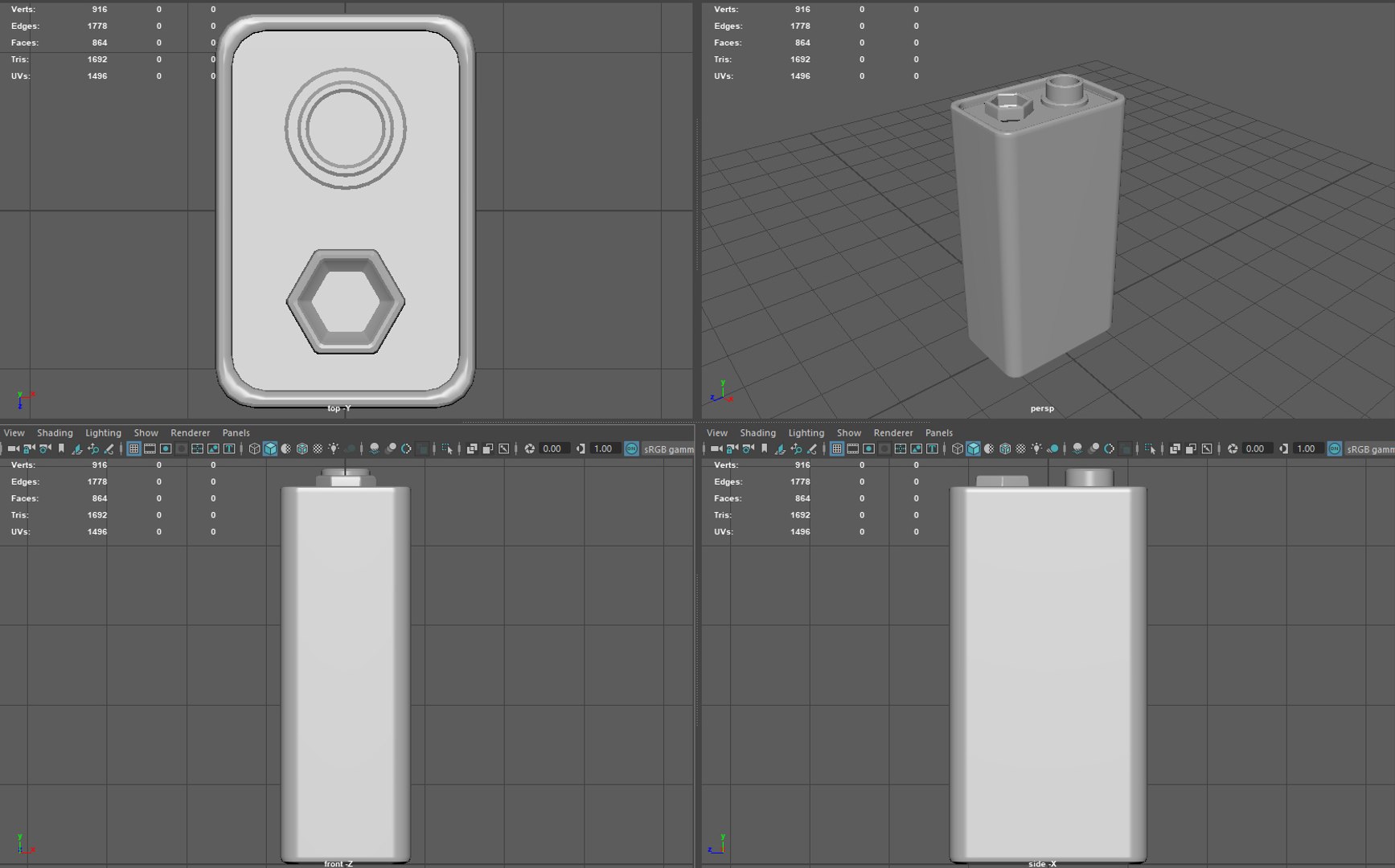Click front panel gamma field showing 1.00

605,448
